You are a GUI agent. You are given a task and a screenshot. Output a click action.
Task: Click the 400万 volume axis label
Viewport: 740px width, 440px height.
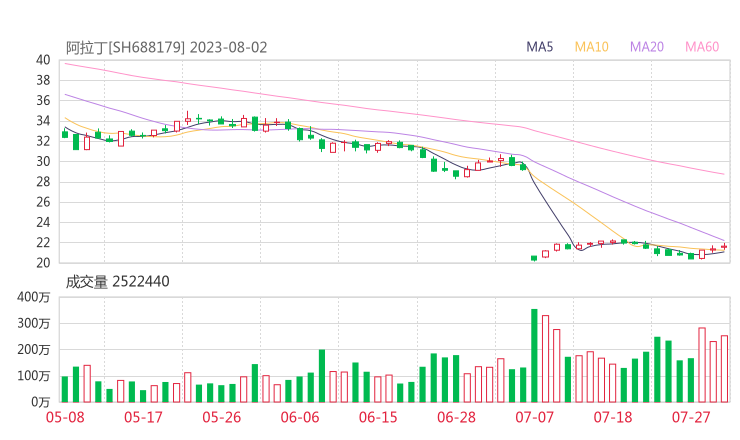pos(35,297)
